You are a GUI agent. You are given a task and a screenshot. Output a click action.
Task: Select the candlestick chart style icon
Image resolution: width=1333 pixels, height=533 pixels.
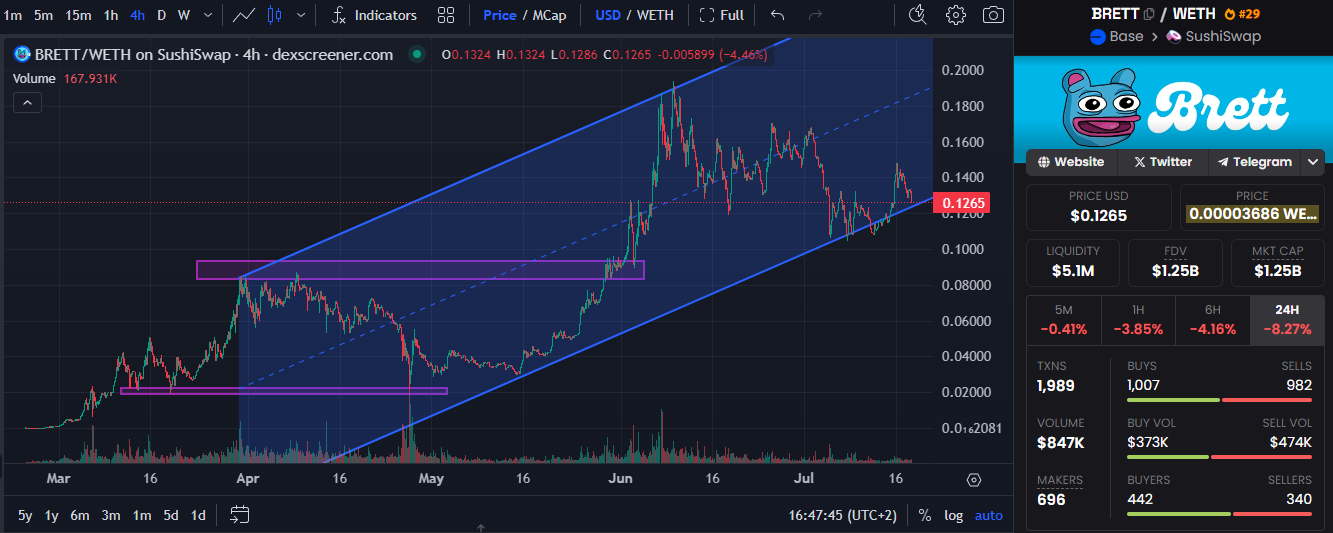pos(275,15)
